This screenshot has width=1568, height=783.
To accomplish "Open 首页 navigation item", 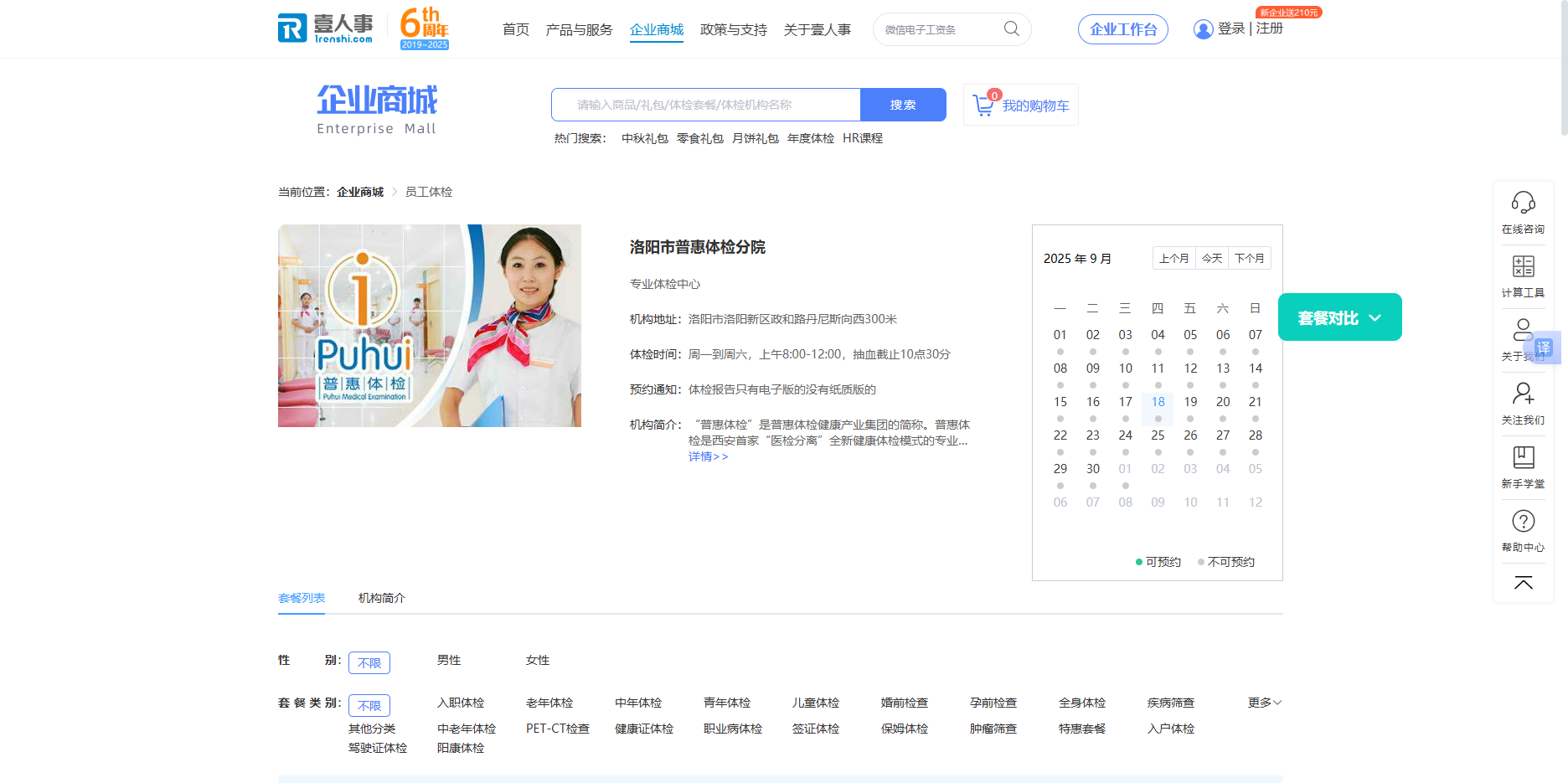I will 516,29.
